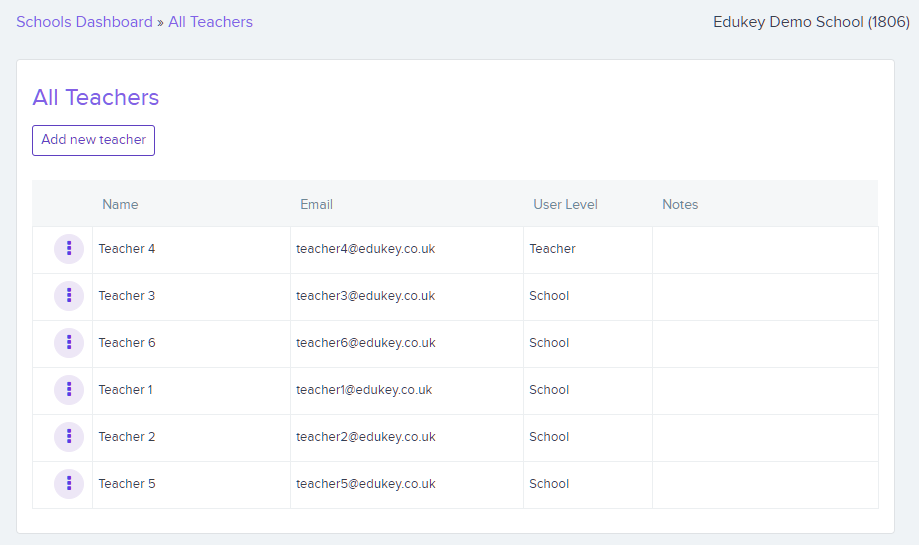The width and height of the screenshot is (919, 545).
Task: Open the actions menu for Teacher 2
Action: (69, 437)
